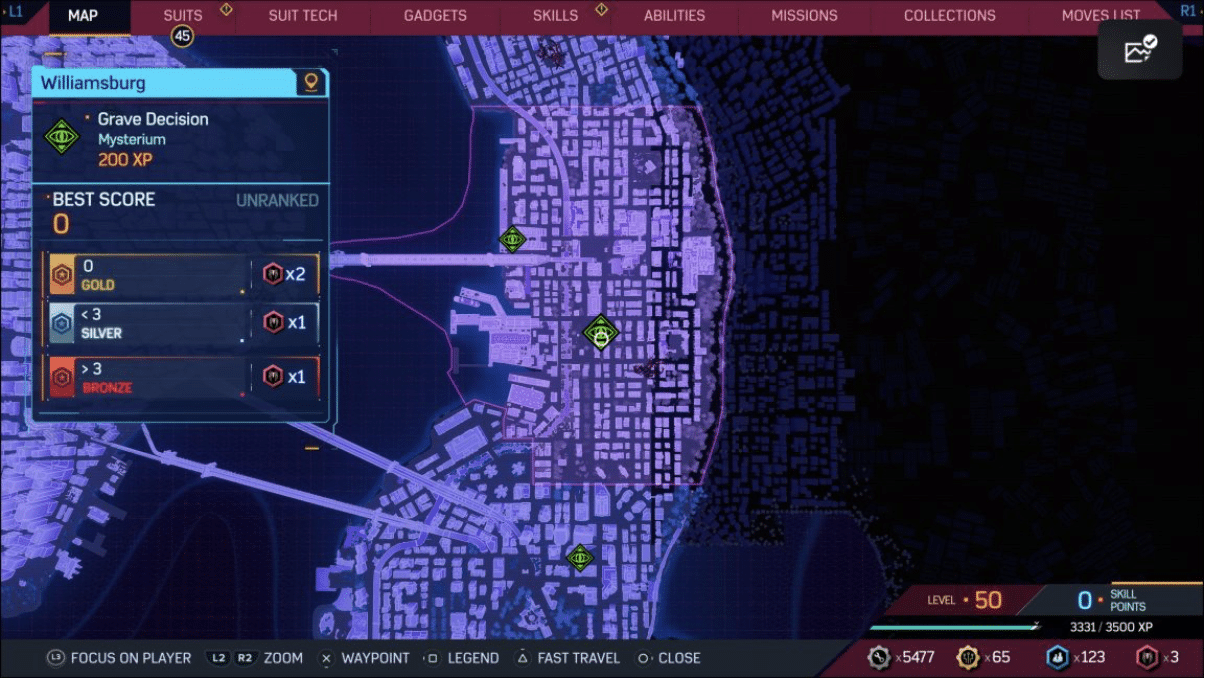Select the highlighted Mysterium marker at map center

click(x=600, y=333)
